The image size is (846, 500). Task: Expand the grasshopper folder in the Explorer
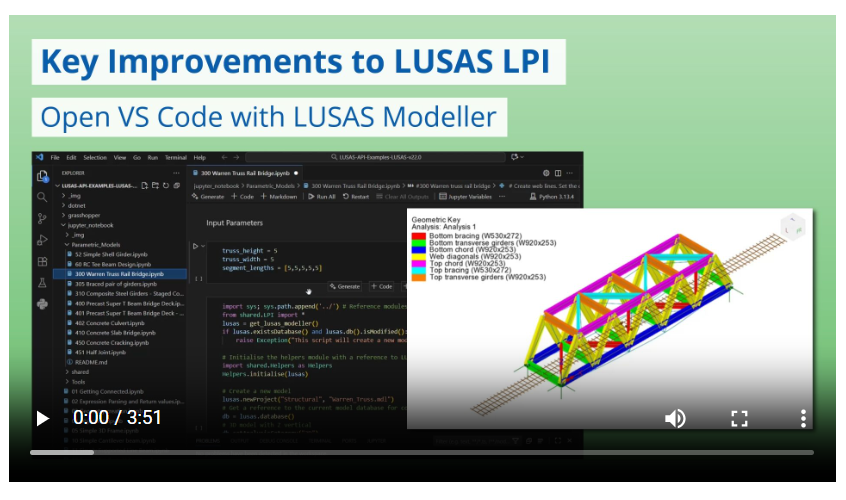coord(81,215)
